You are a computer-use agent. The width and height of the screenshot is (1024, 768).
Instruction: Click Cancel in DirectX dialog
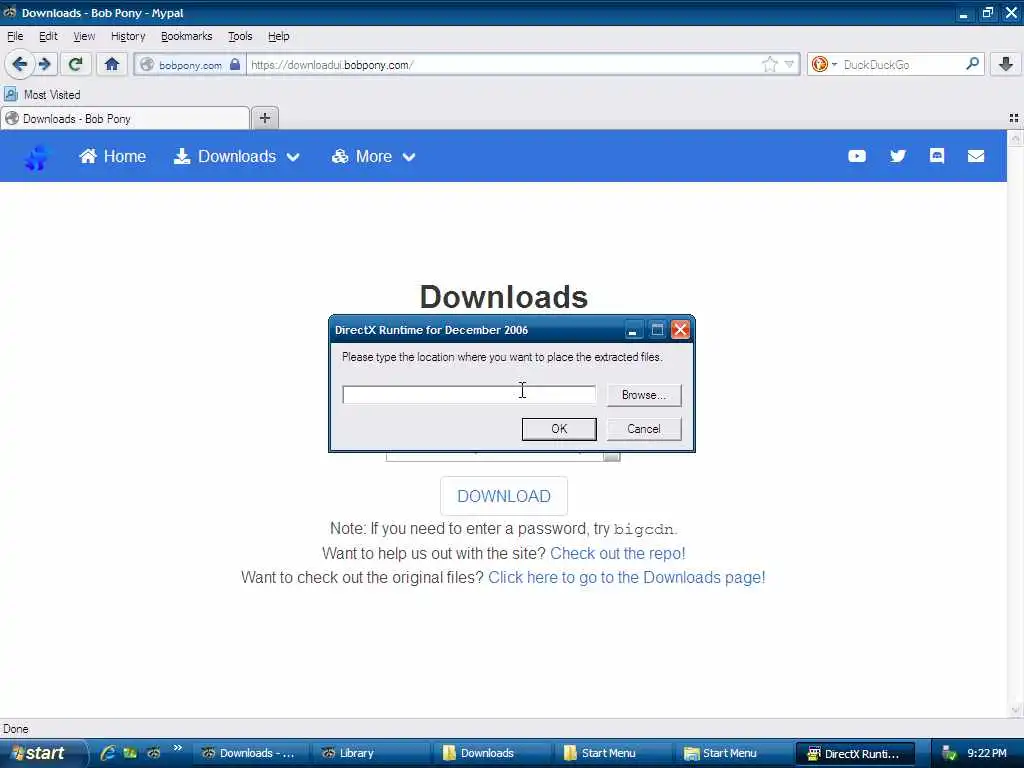tap(644, 429)
